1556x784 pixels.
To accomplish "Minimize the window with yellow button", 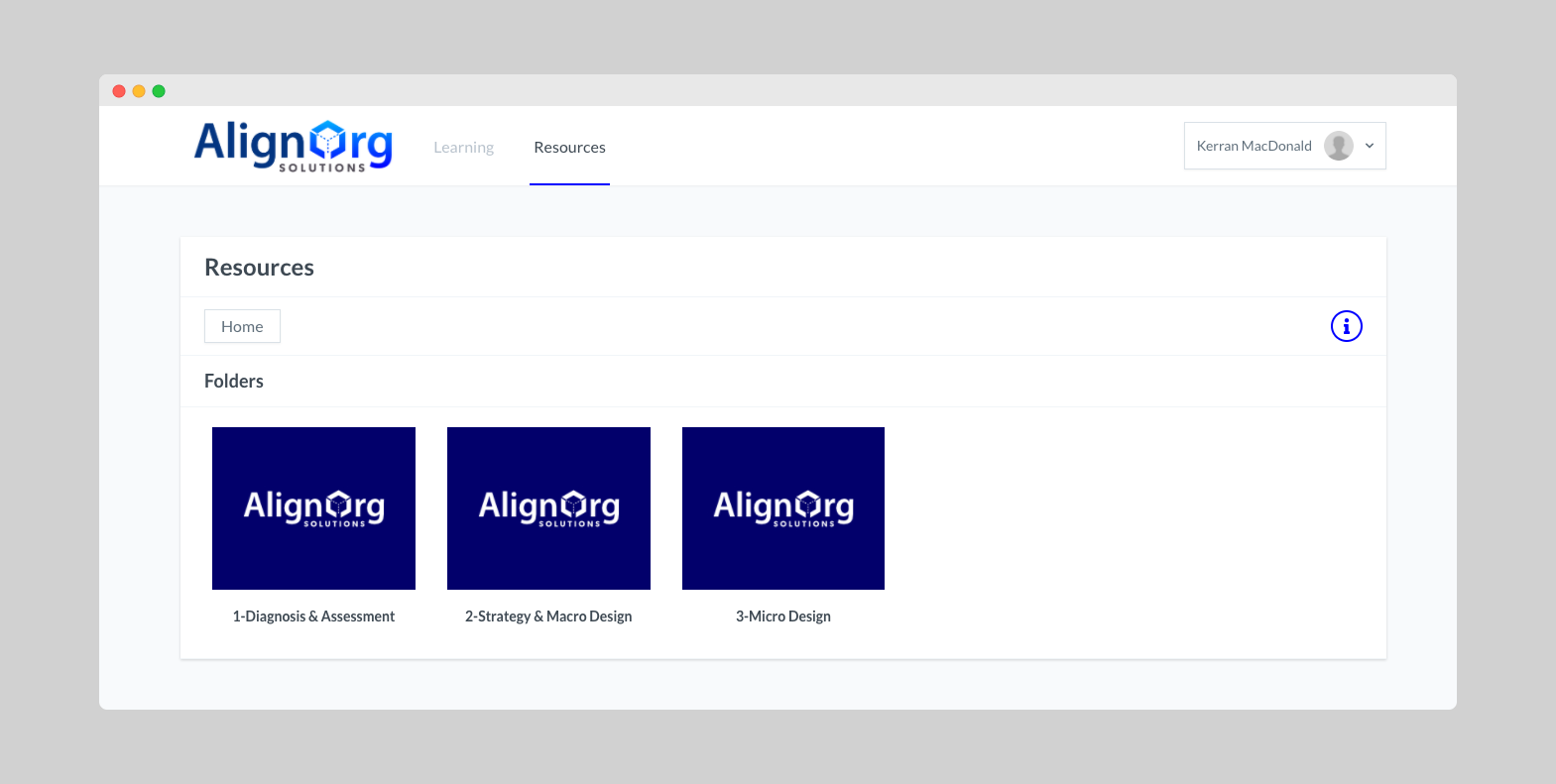I will [x=139, y=91].
